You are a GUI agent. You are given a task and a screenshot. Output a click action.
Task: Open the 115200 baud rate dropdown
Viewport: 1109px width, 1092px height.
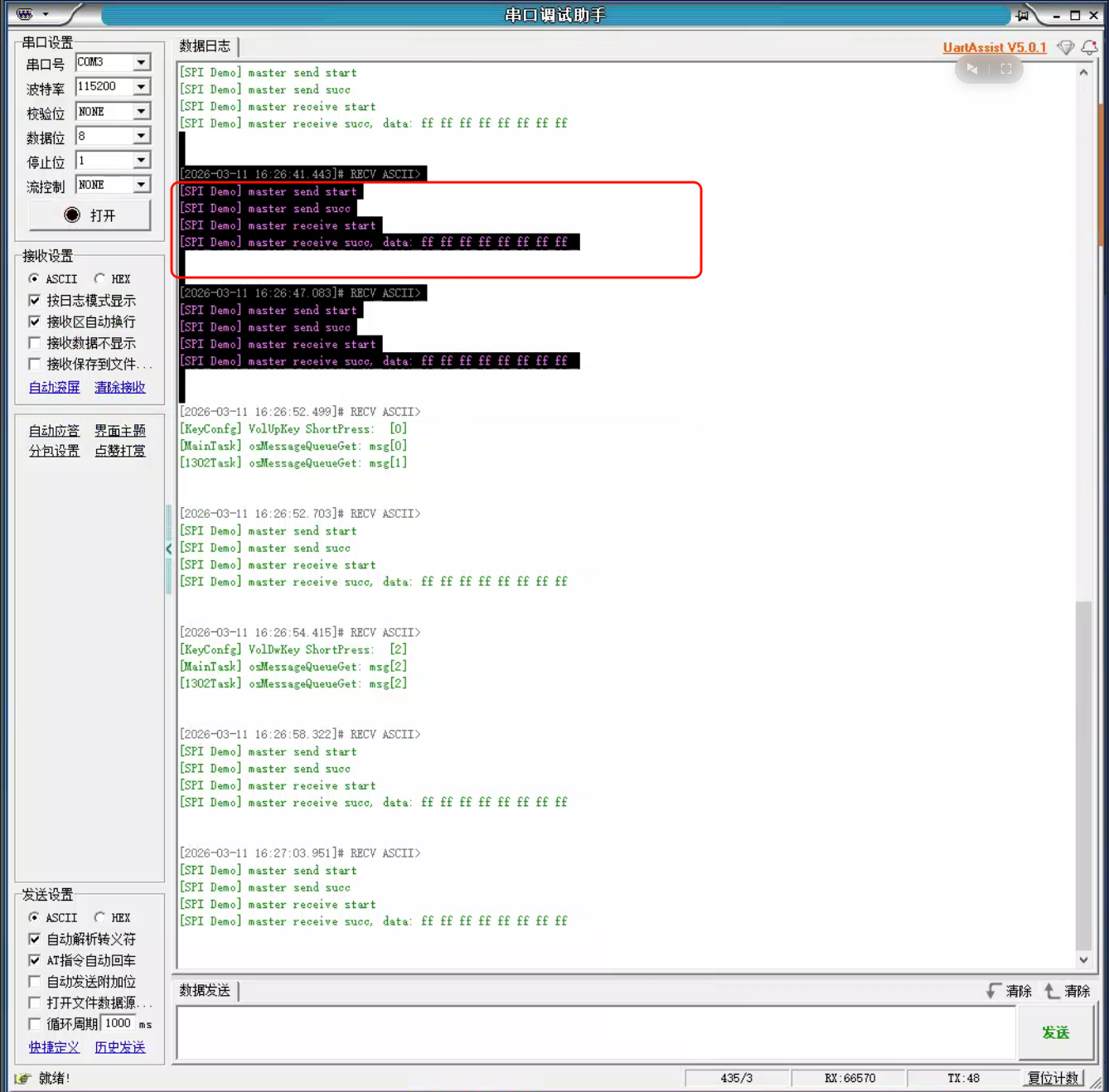point(142,86)
